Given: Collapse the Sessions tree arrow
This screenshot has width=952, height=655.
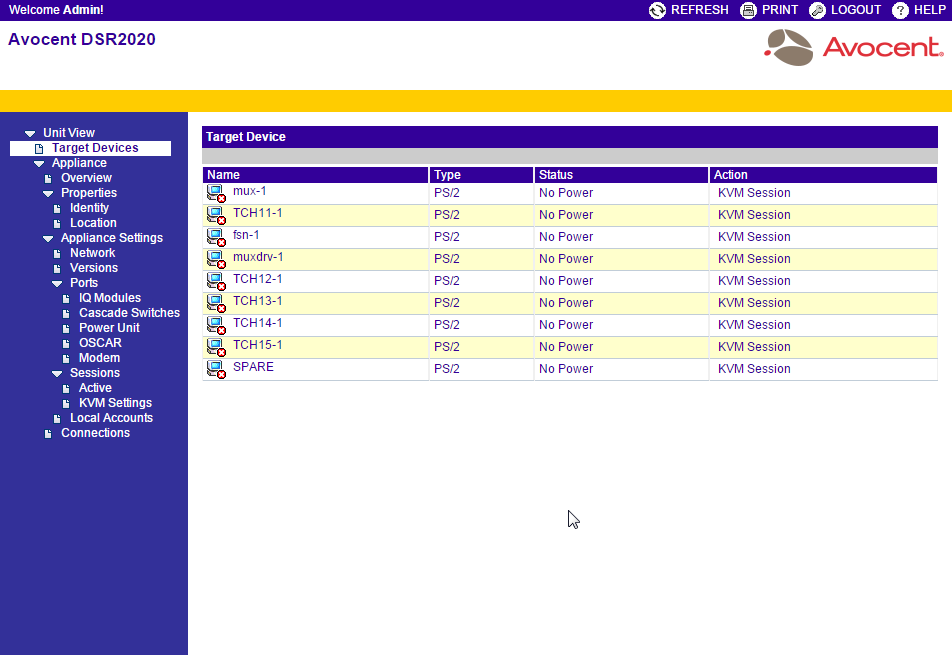Looking at the screenshot, I should pos(57,373).
